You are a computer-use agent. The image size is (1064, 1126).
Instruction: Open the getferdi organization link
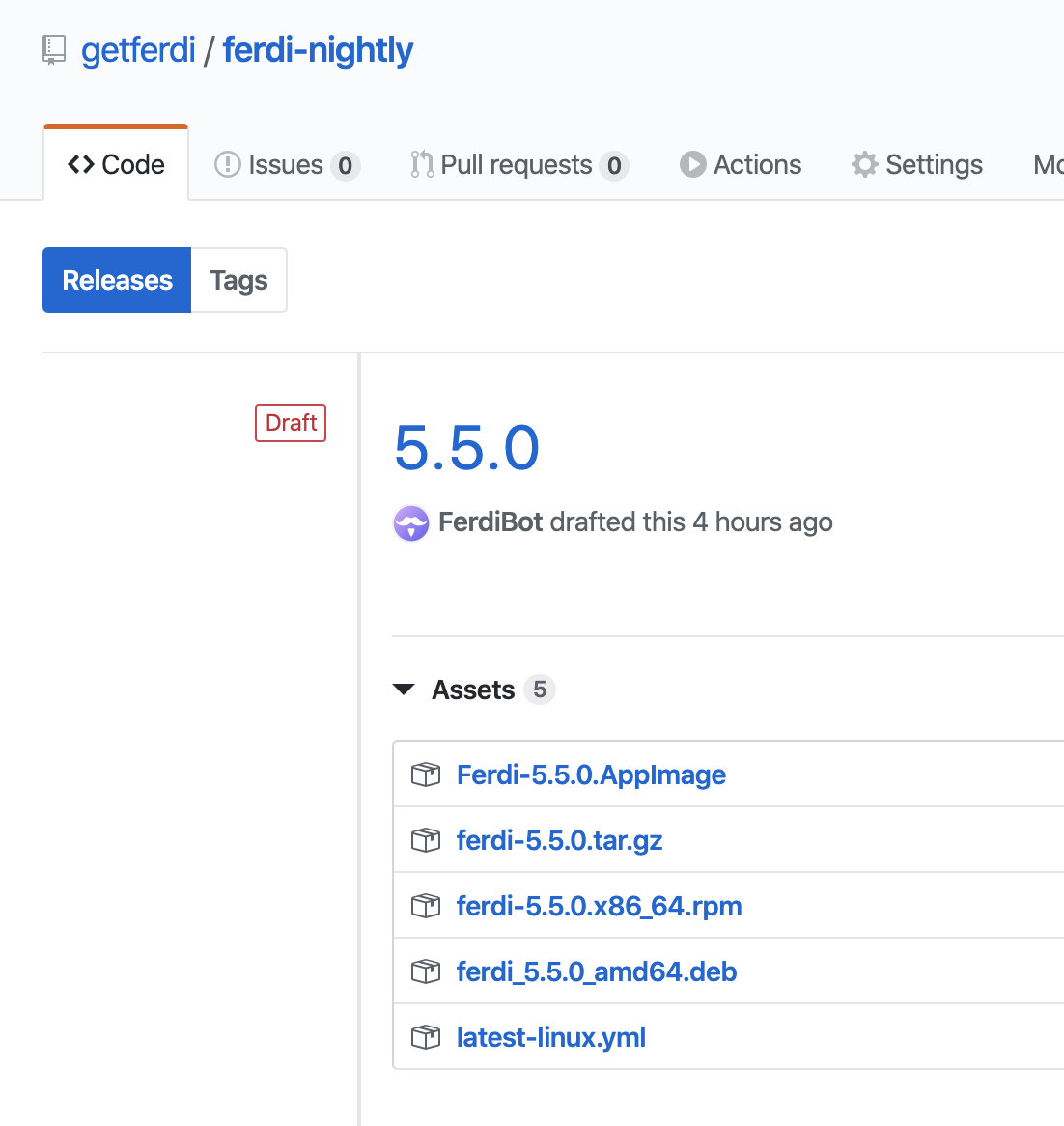[x=138, y=50]
